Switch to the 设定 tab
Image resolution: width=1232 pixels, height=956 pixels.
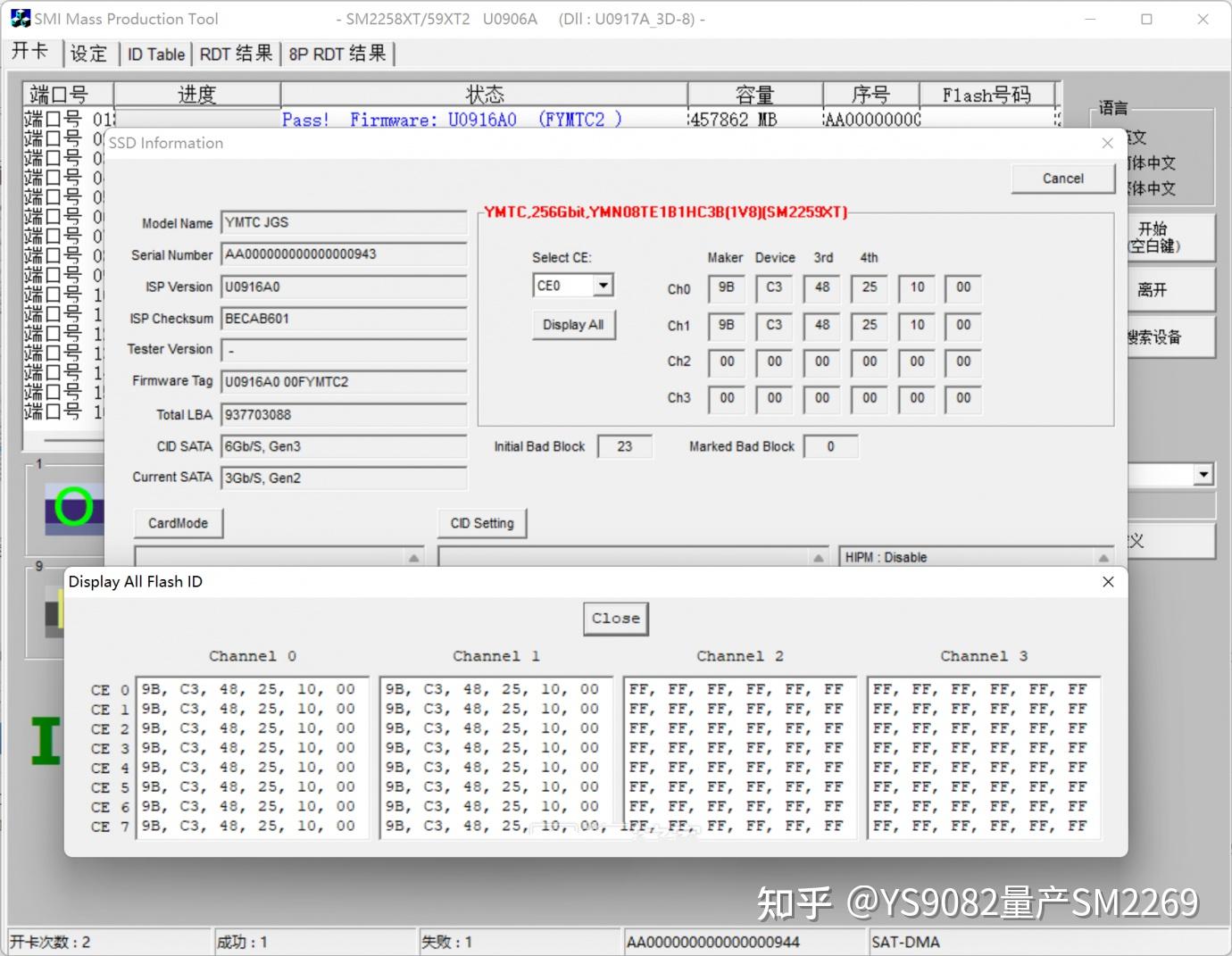[x=89, y=53]
